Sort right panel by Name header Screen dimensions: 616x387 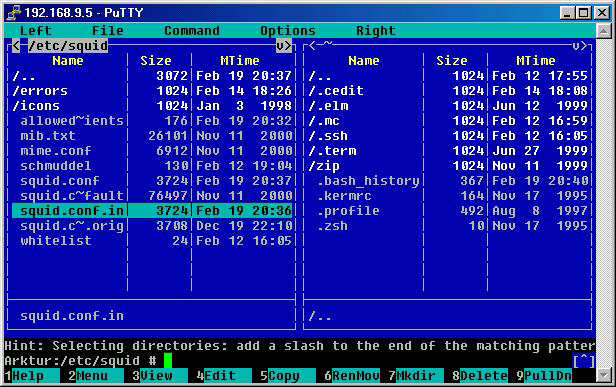[x=363, y=61]
